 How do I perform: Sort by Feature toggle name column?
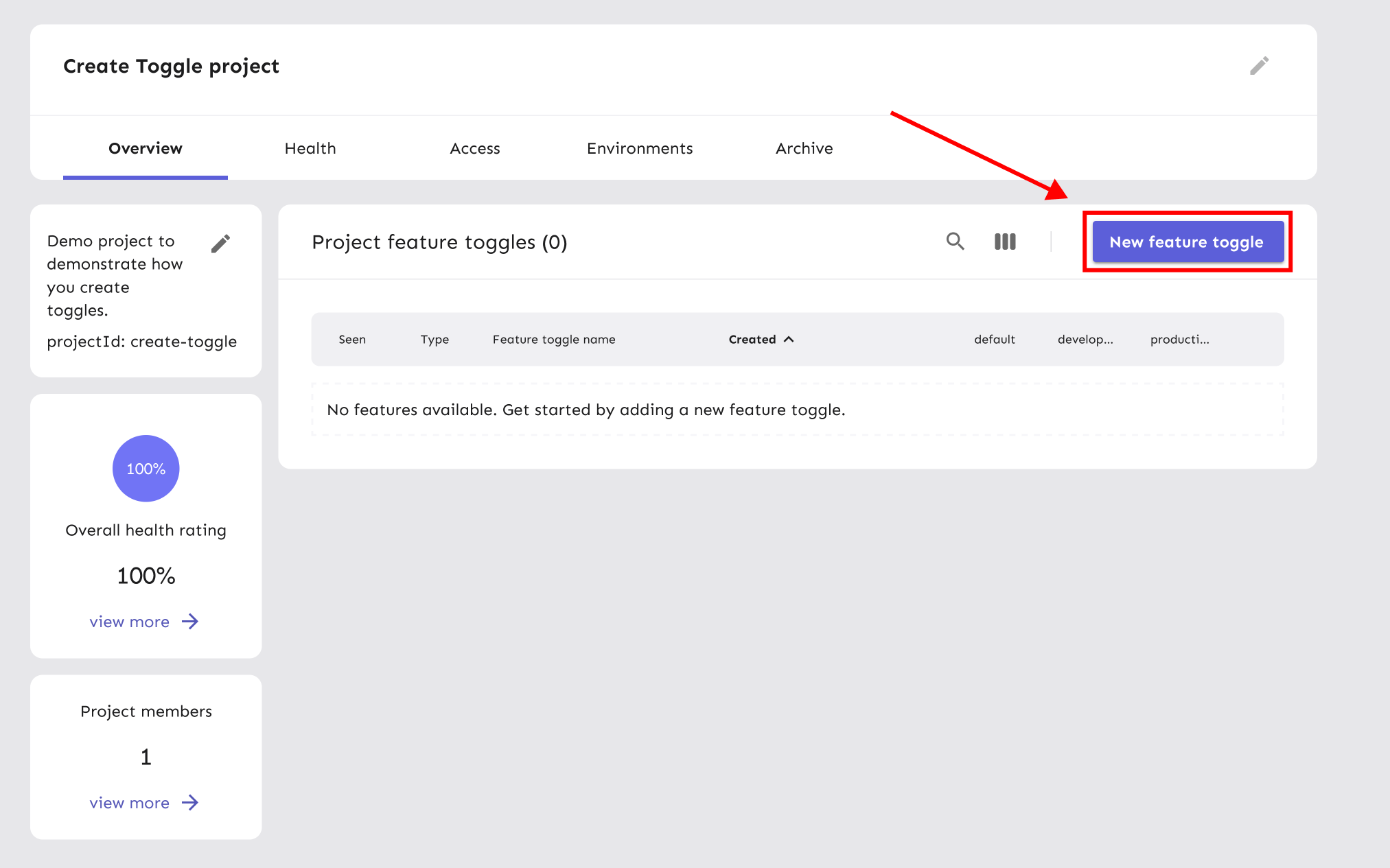point(553,340)
